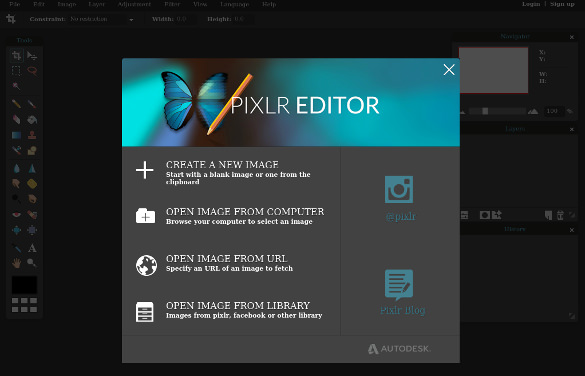This screenshot has width=585, height=376.
Task: Select the Drawing shapes tool
Action: click(32, 150)
